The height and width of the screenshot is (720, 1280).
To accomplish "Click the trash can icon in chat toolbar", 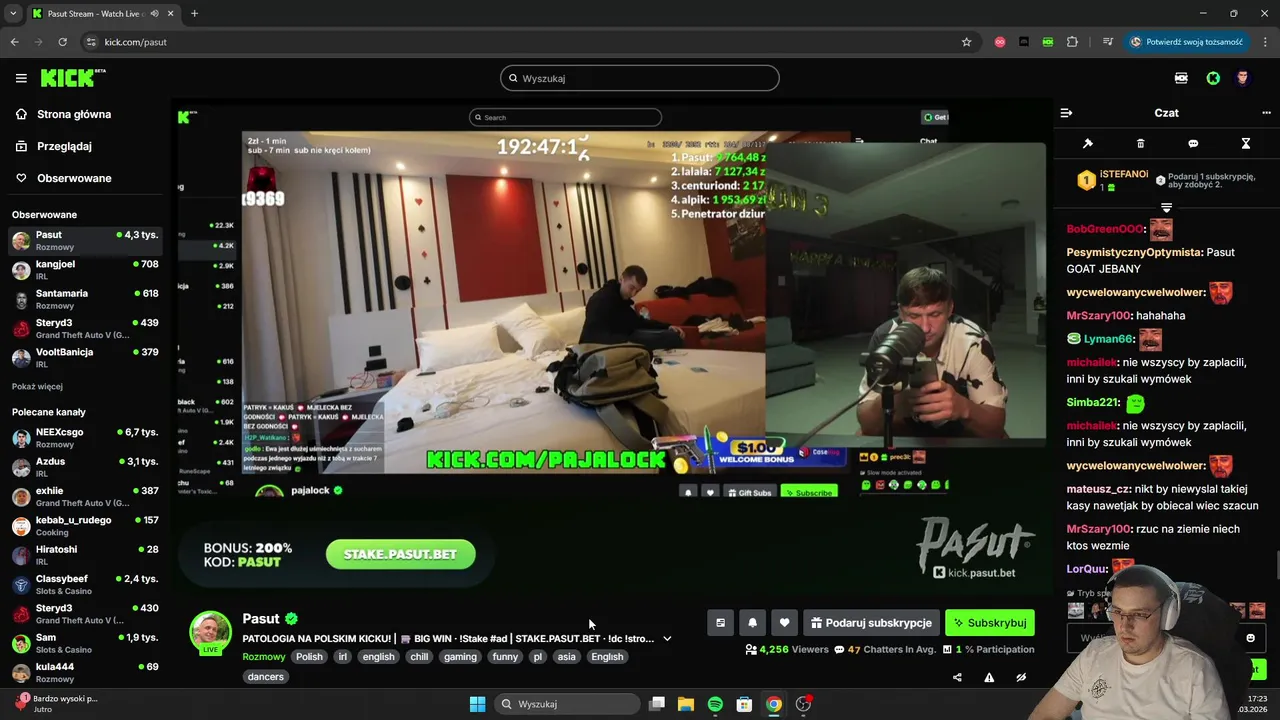I will [x=1141, y=143].
